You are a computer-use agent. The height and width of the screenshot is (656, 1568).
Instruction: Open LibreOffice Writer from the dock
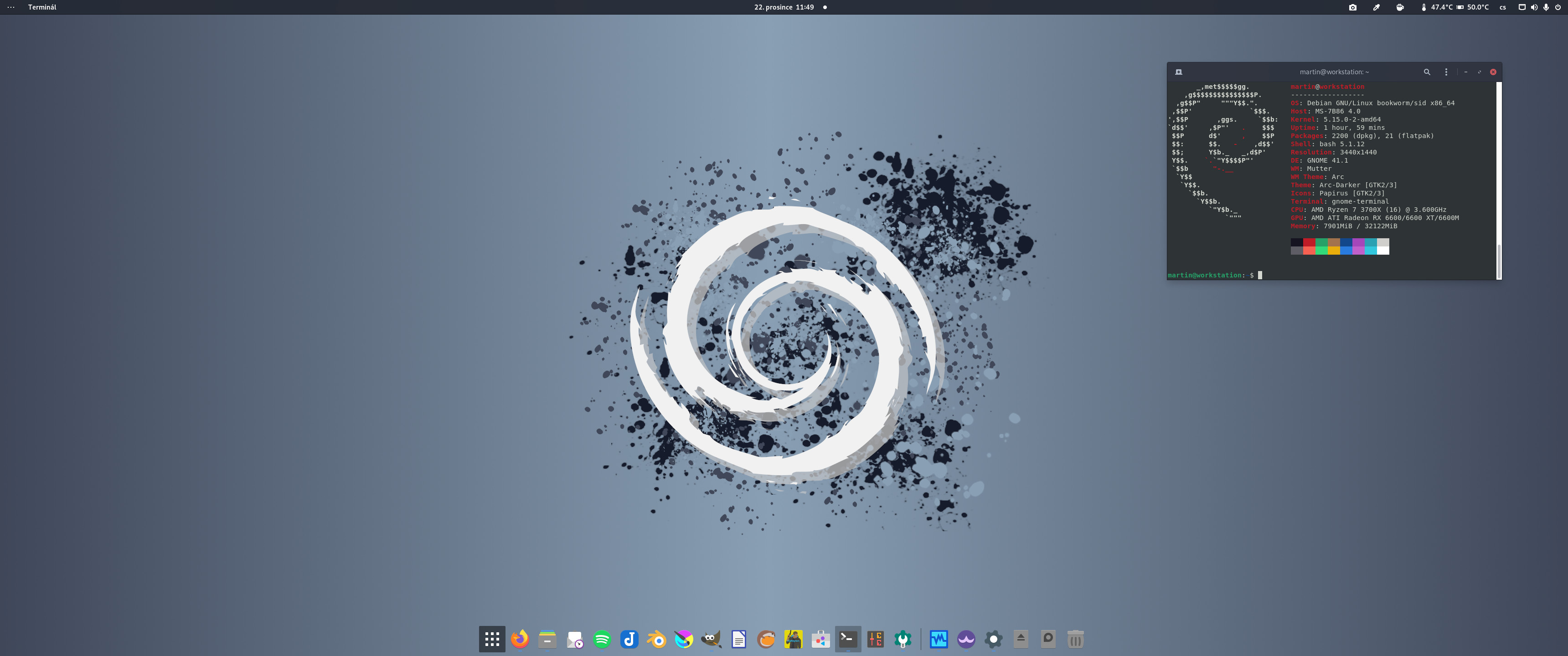738,639
